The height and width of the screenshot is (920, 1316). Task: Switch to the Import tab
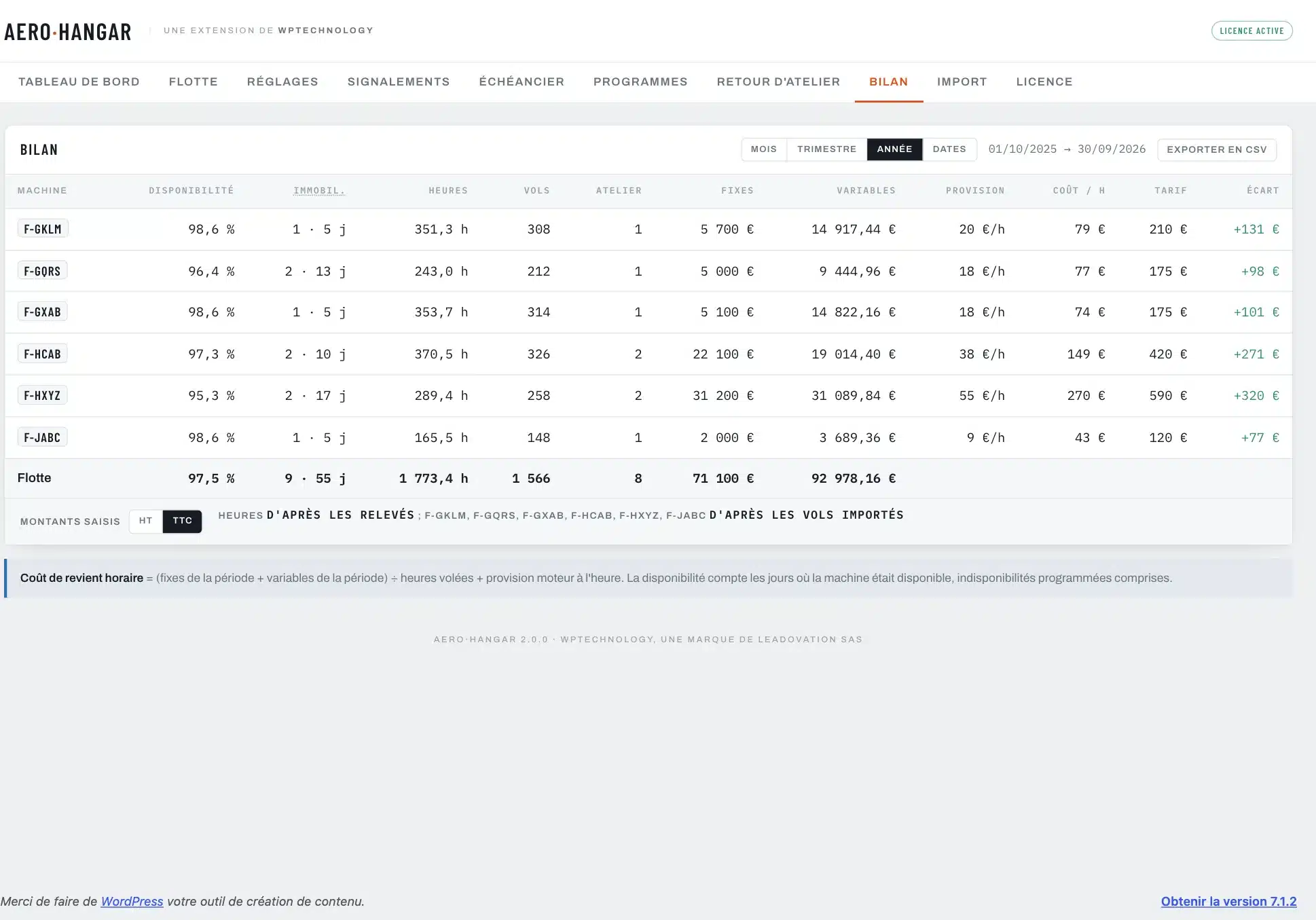tap(962, 81)
